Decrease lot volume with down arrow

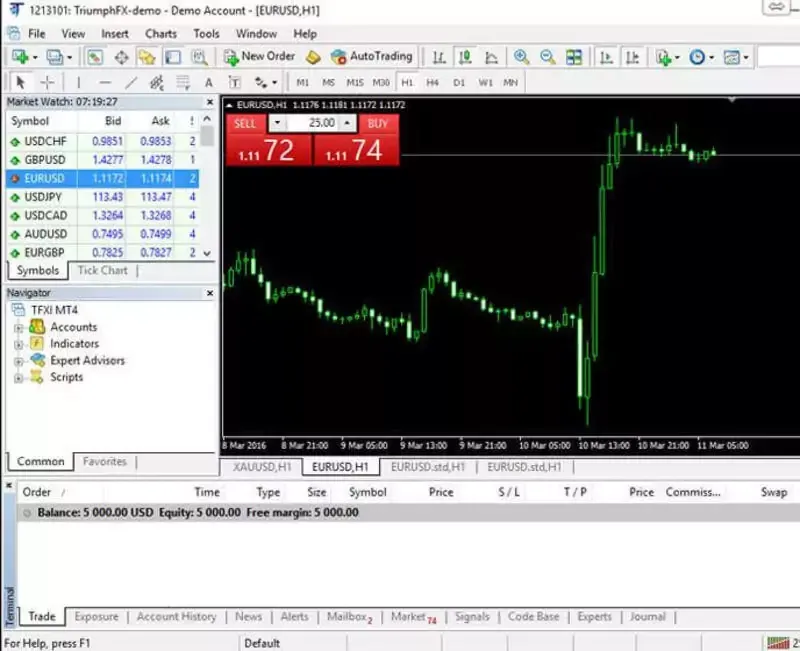click(x=277, y=123)
